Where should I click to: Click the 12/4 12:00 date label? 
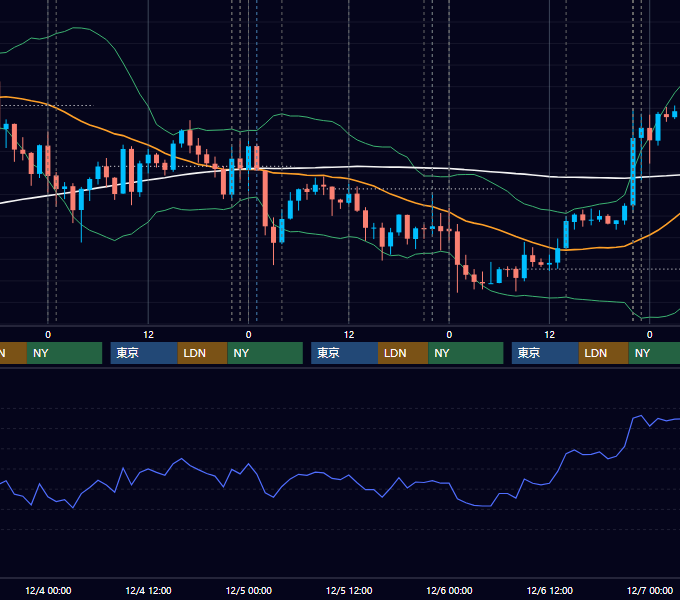point(148,590)
